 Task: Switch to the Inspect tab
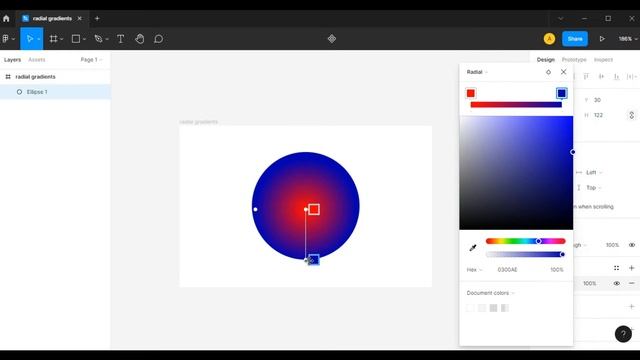coord(603,60)
